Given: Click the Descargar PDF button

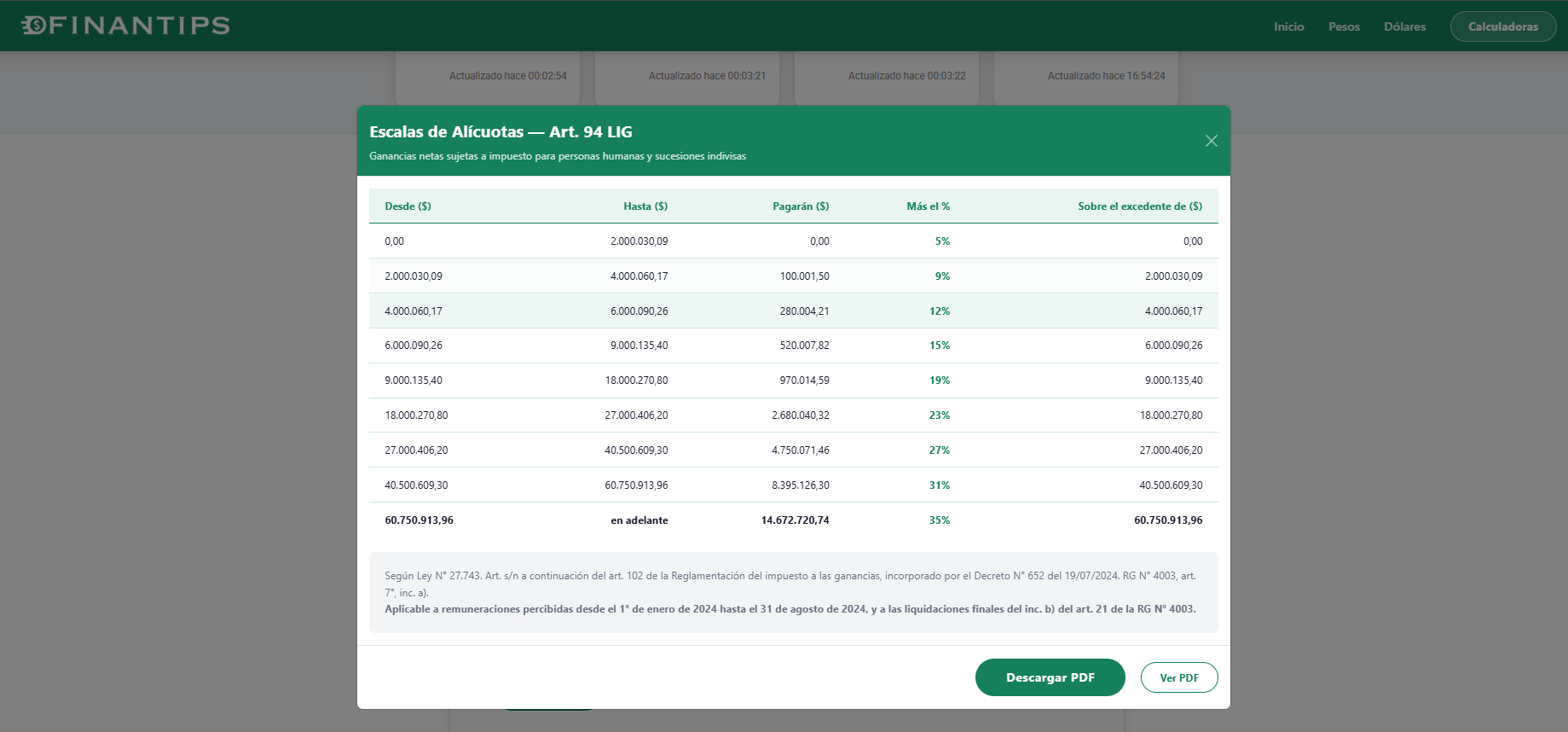Looking at the screenshot, I should [1050, 677].
